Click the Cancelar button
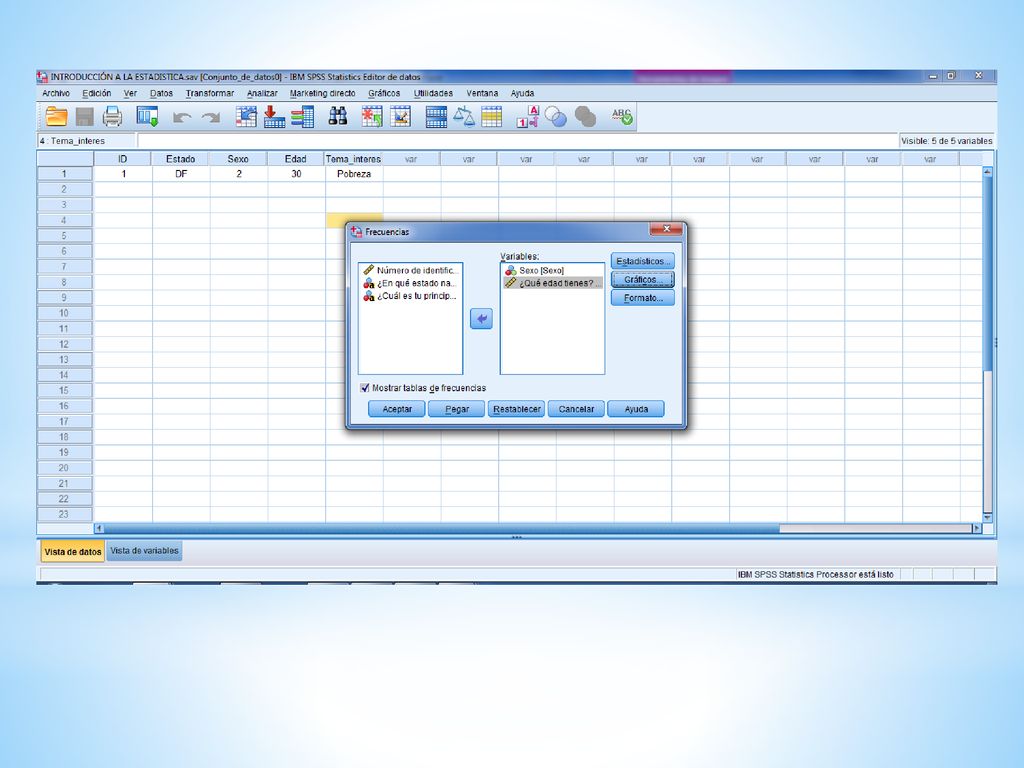 [576, 409]
